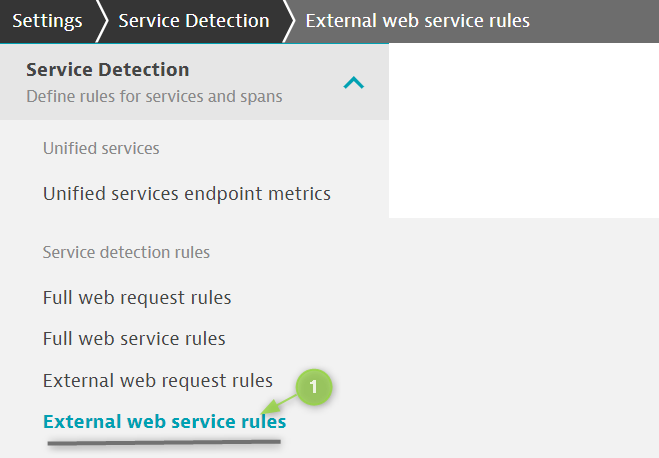659x458 pixels.
Task: Click the 'Define rules for services and spans' subtitle
Action: tap(154, 96)
